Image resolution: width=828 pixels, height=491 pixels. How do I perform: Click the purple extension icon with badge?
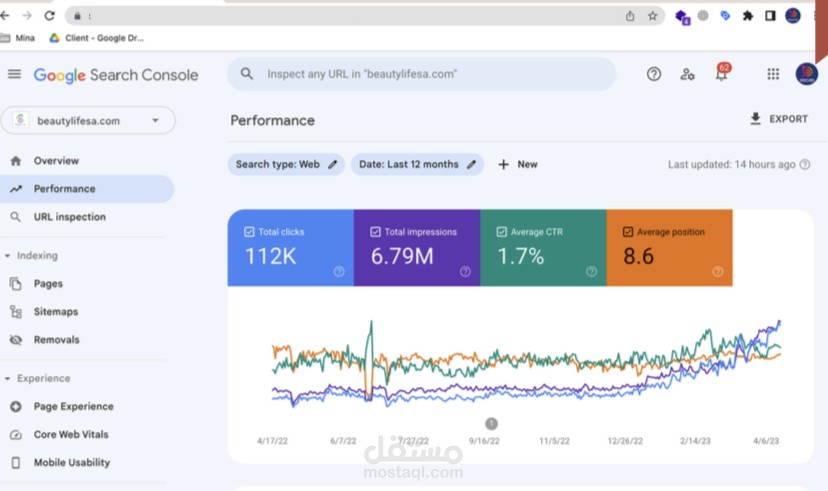point(682,17)
